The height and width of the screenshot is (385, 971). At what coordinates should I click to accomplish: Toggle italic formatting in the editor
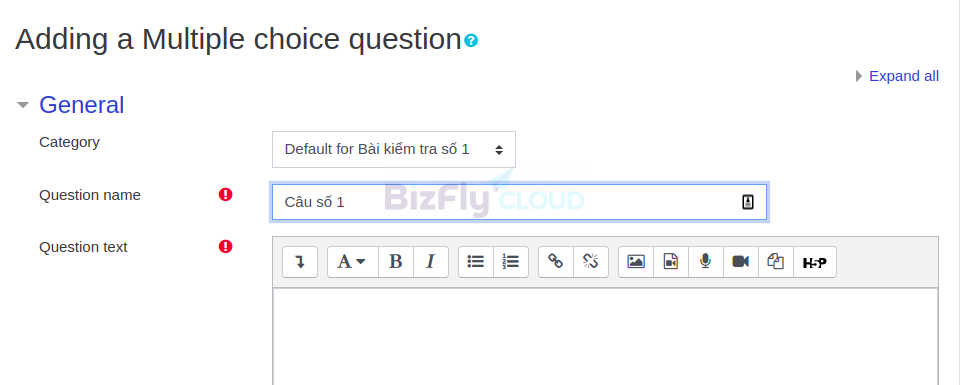tap(431, 262)
